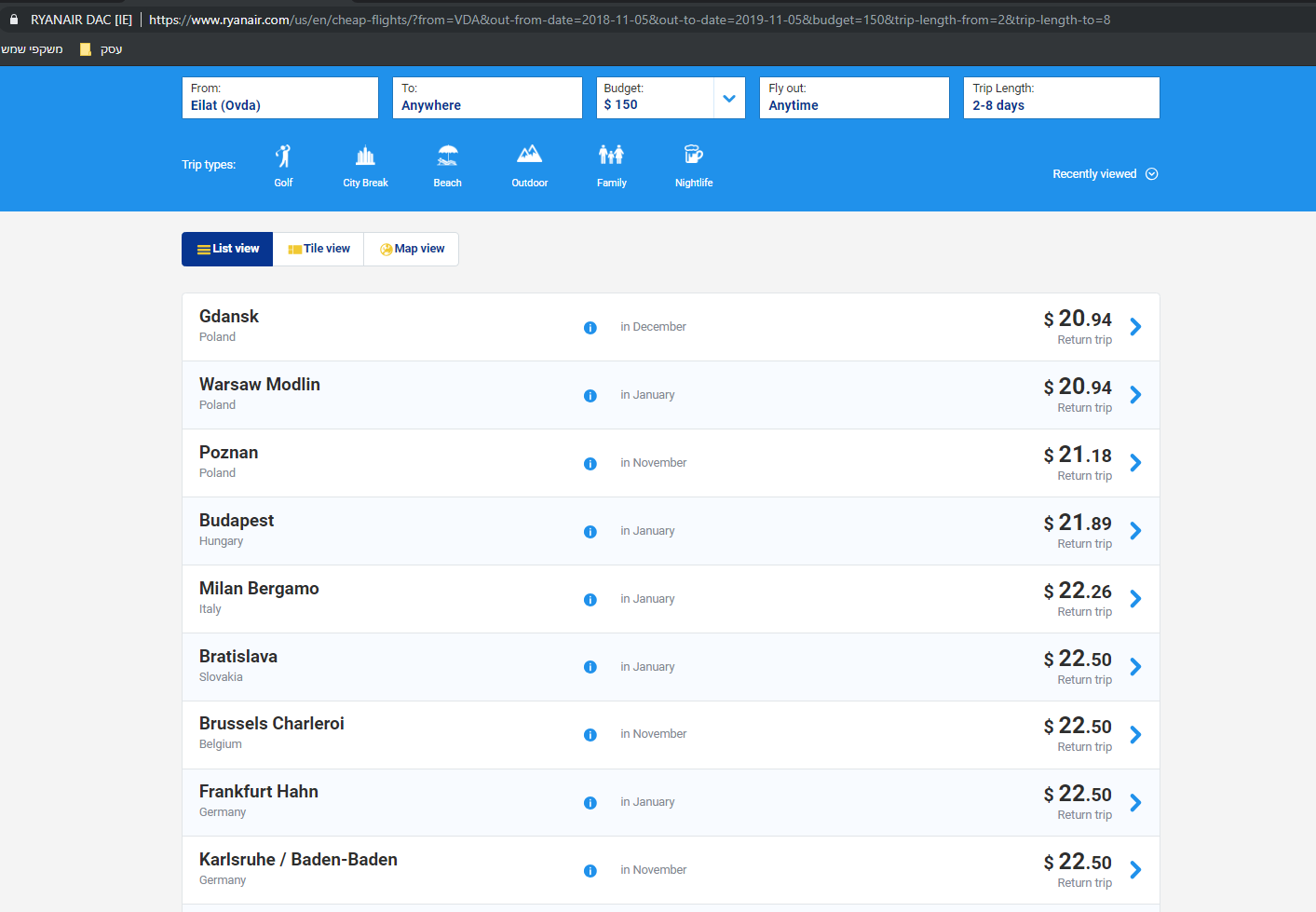Click the Trip types label
1316x912 pixels.
(x=209, y=165)
